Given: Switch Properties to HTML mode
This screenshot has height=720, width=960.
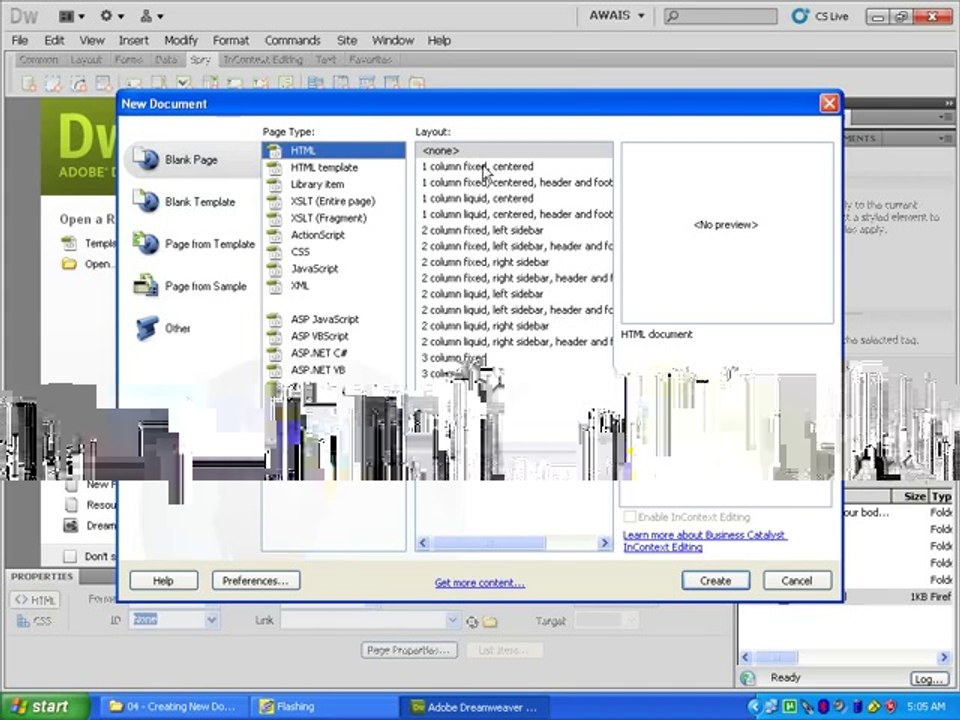Looking at the screenshot, I should tap(34, 600).
